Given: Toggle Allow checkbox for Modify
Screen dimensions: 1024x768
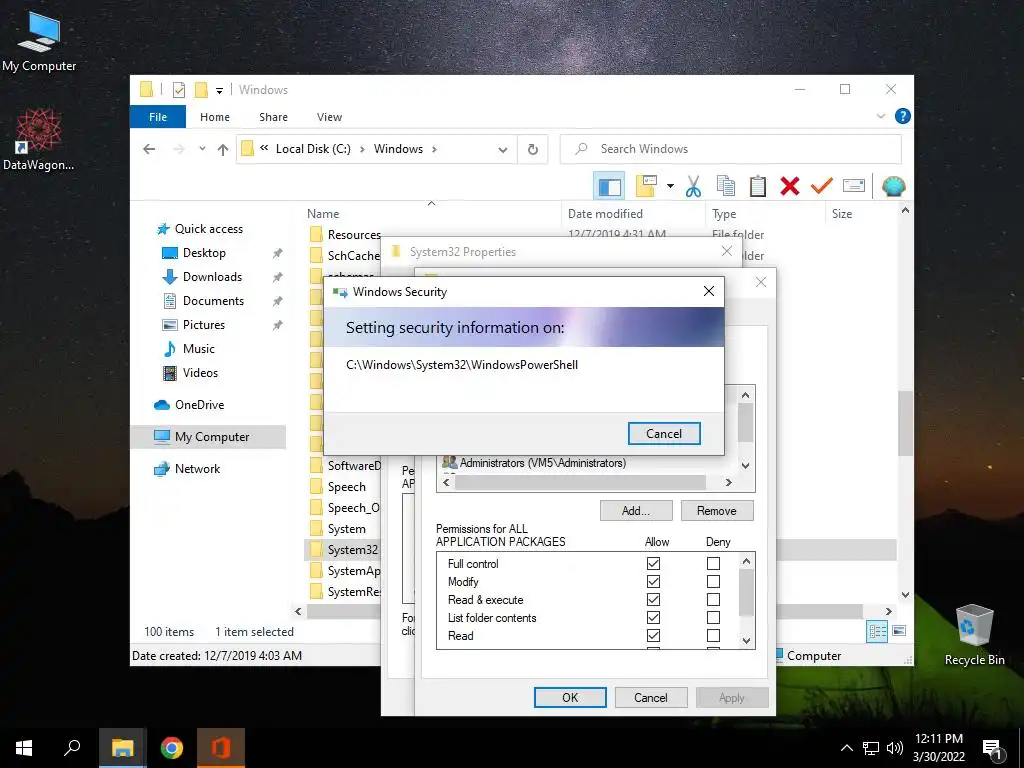Looking at the screenshot, I should tap(653, 581).
